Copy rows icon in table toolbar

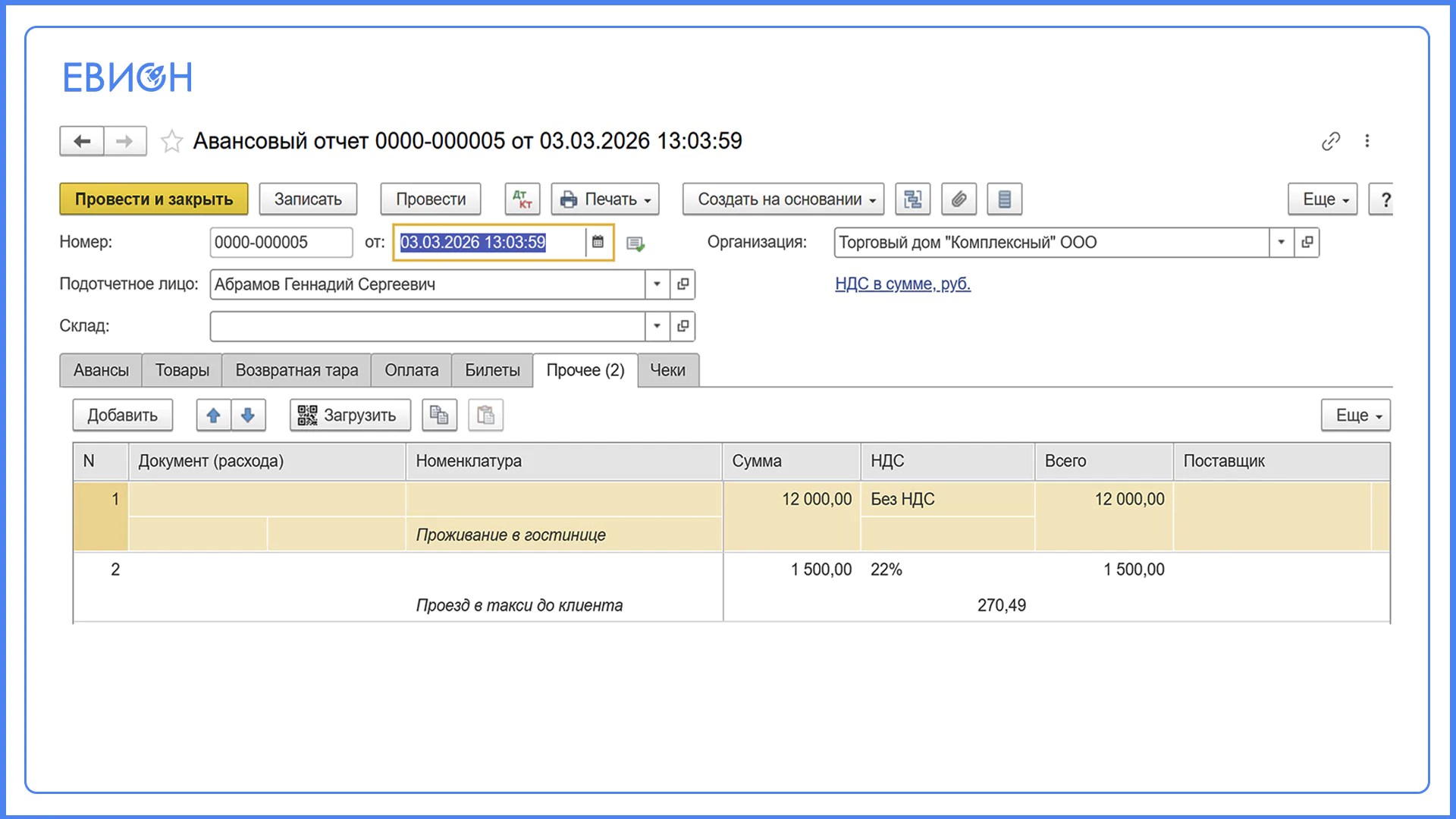[x=439, y=416]
